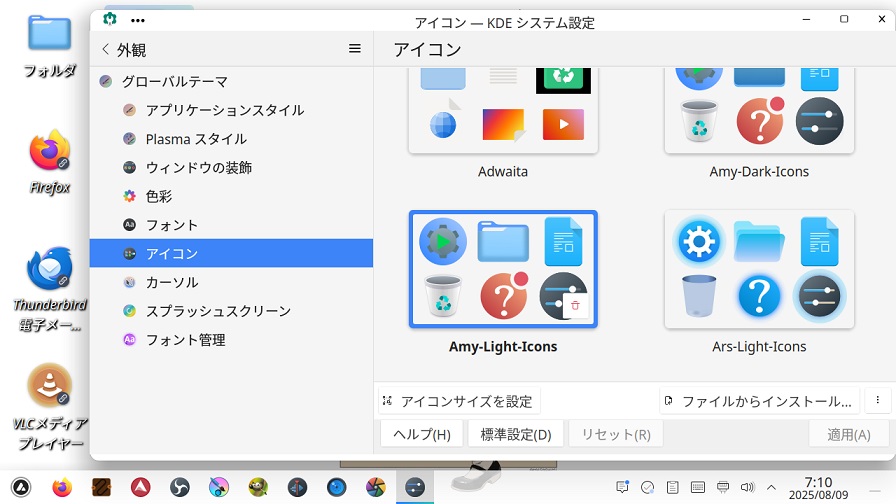Open the clipboard tray icon

tap(673, 487)
